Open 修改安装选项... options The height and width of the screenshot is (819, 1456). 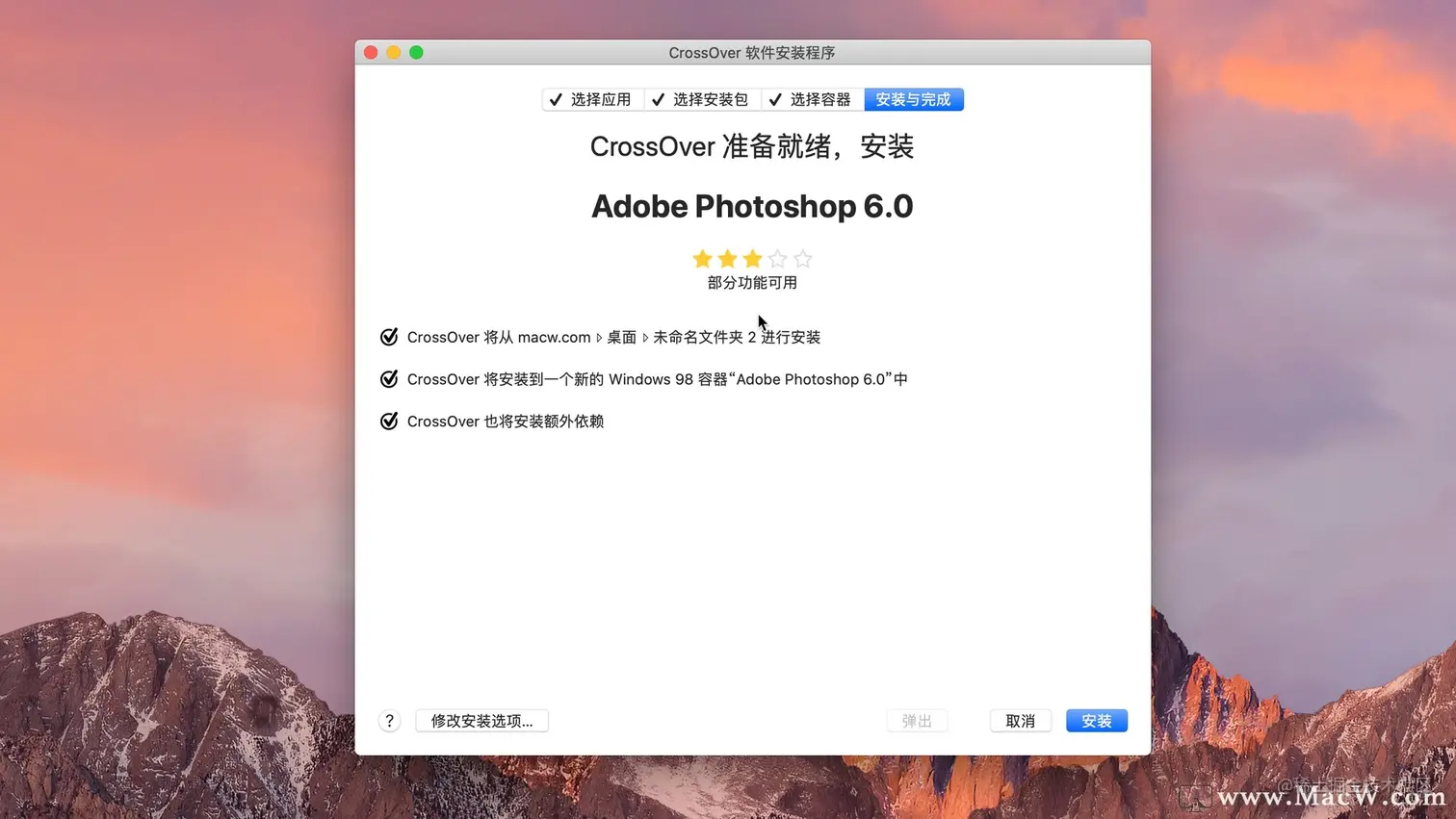coord(481,721)
